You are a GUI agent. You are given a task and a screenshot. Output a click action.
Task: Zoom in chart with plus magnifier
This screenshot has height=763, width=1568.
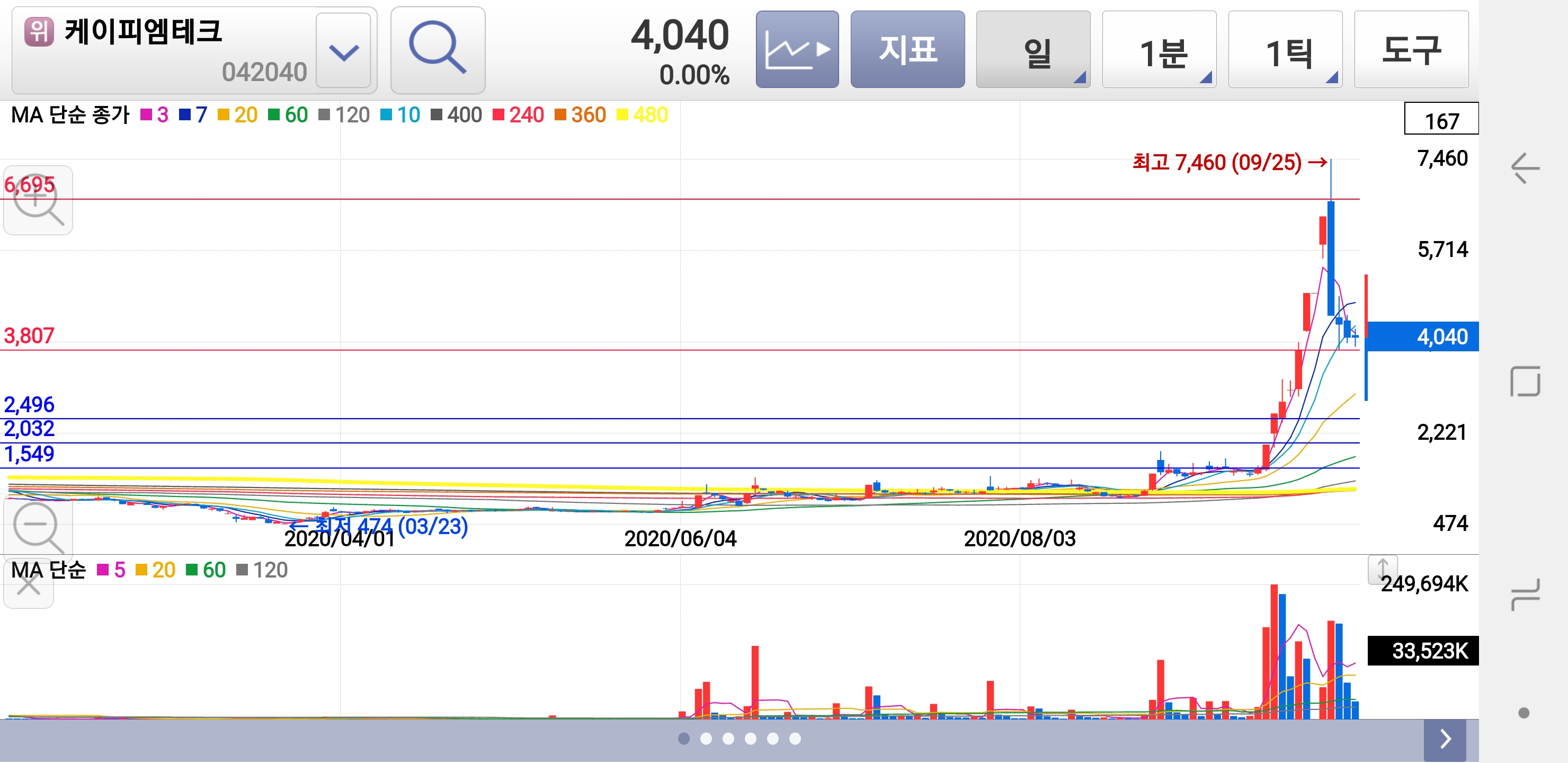click(38, 200)
